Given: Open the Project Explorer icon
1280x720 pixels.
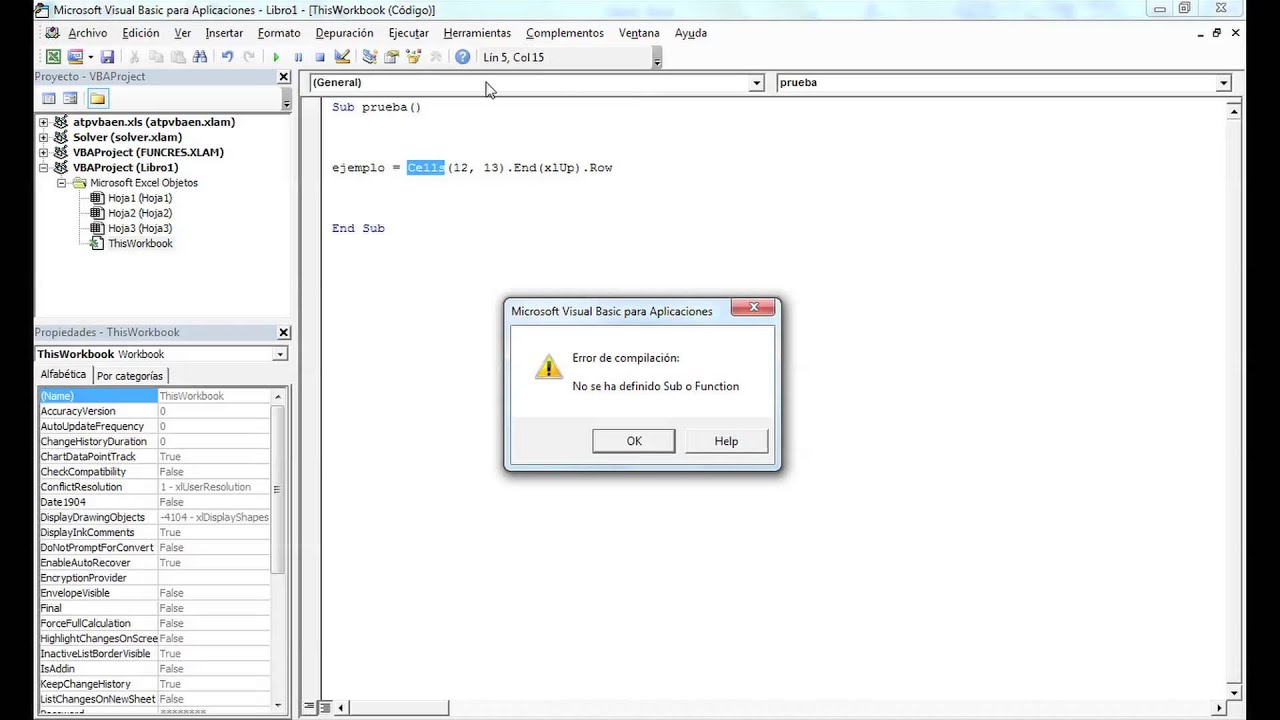Looking at the screenshot, I should point(369,57).
